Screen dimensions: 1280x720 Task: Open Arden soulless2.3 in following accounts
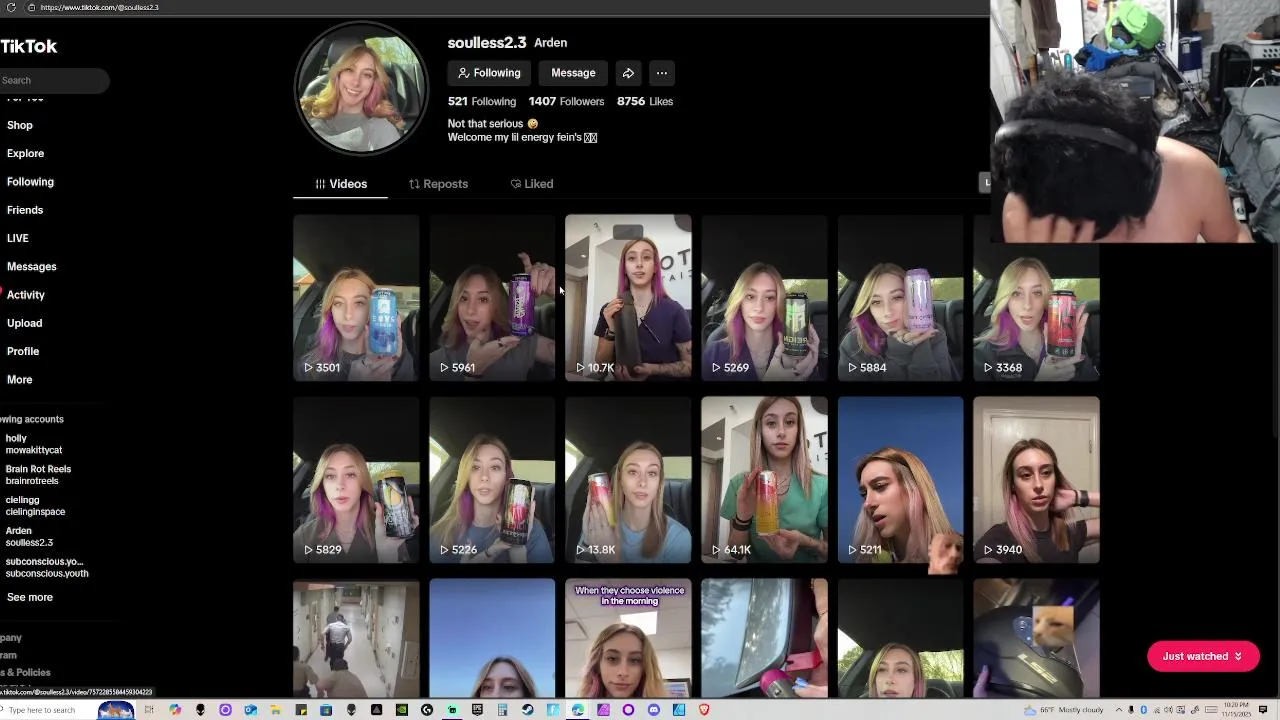click(29, 537)
